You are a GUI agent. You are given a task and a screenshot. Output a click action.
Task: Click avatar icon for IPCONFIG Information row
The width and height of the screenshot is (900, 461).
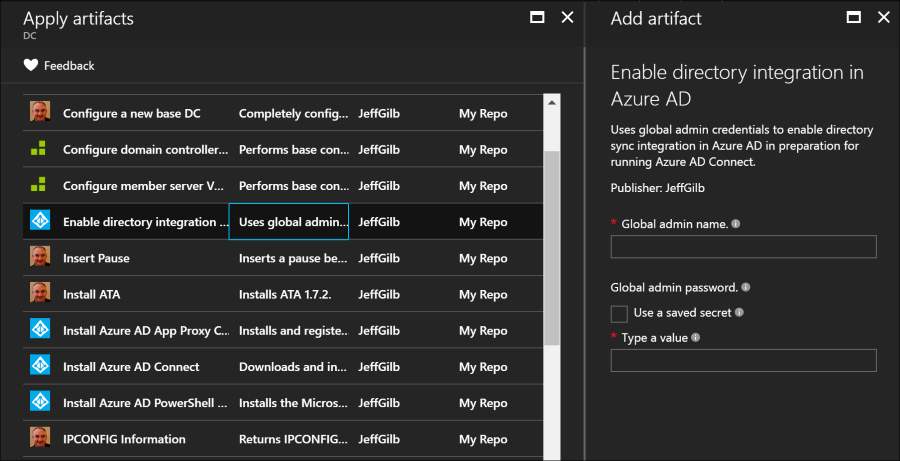pos(40,437)
